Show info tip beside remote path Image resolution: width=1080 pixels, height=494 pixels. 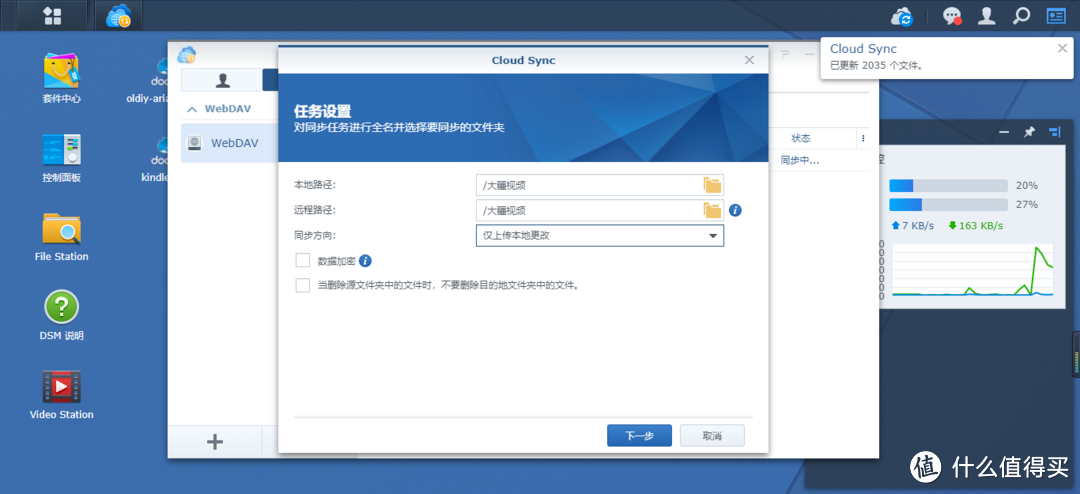(x=735, y=210)
